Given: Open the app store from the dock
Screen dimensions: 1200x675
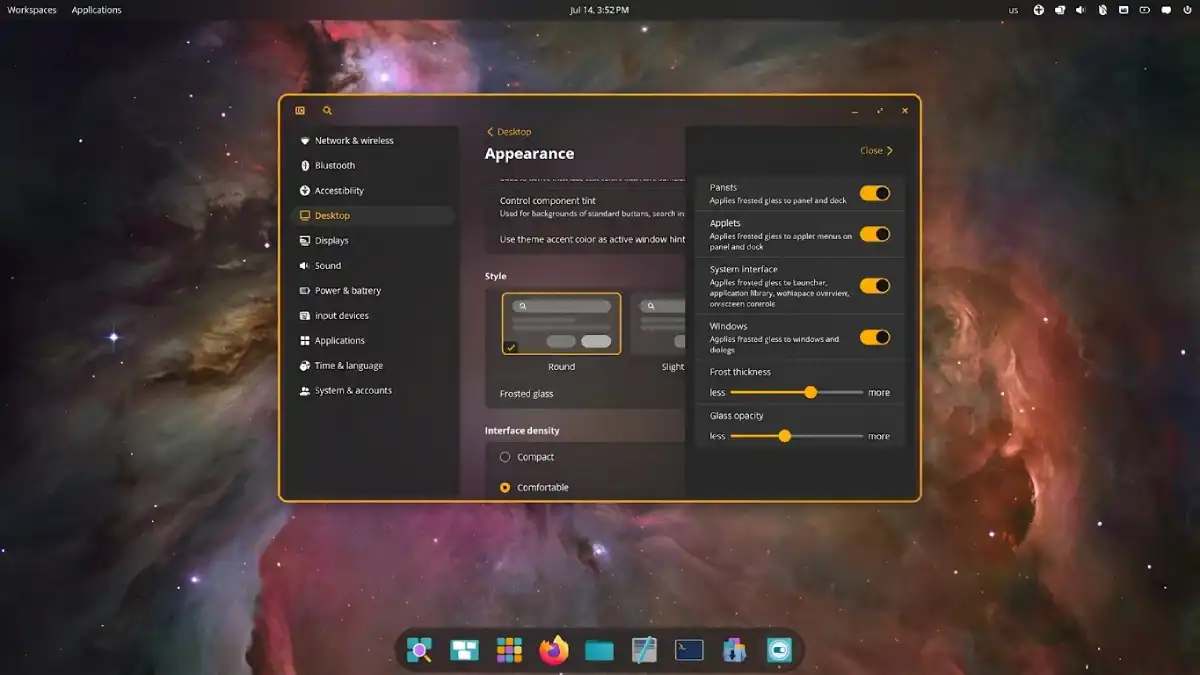Looking at the screenshot, I should click(734, 651).
